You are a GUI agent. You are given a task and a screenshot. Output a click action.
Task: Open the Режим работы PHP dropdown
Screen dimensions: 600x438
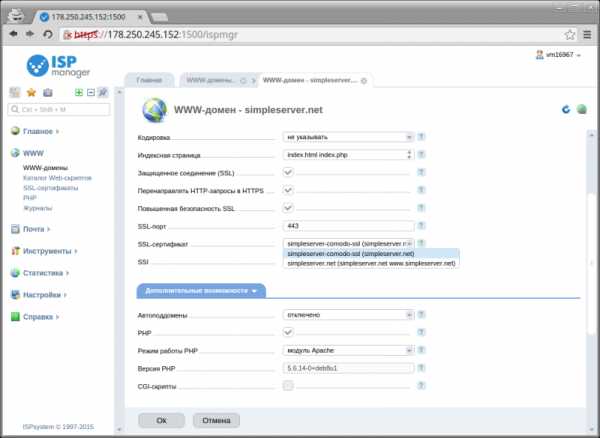[348, 350]
